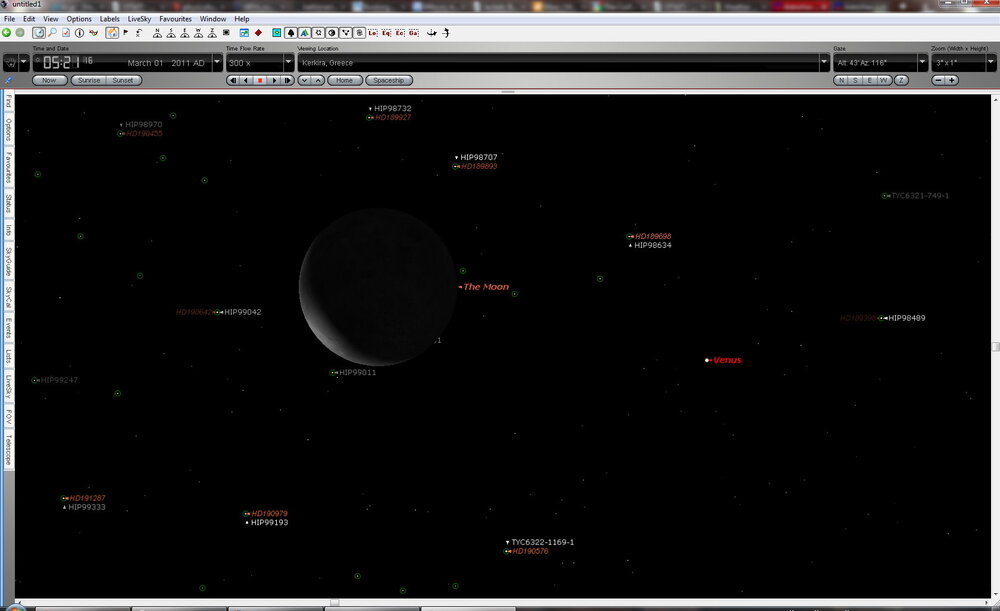
Task: Click the Venus label in the sky
Action: pos(727,360)
